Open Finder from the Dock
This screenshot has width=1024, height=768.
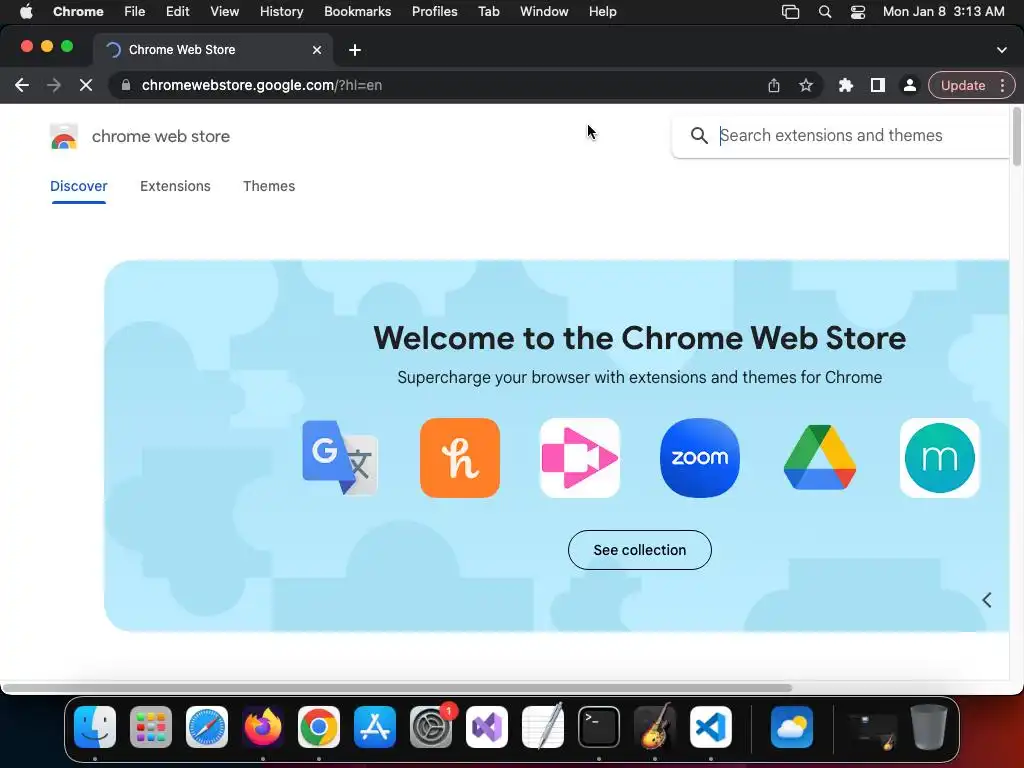[x=95, y=727]
